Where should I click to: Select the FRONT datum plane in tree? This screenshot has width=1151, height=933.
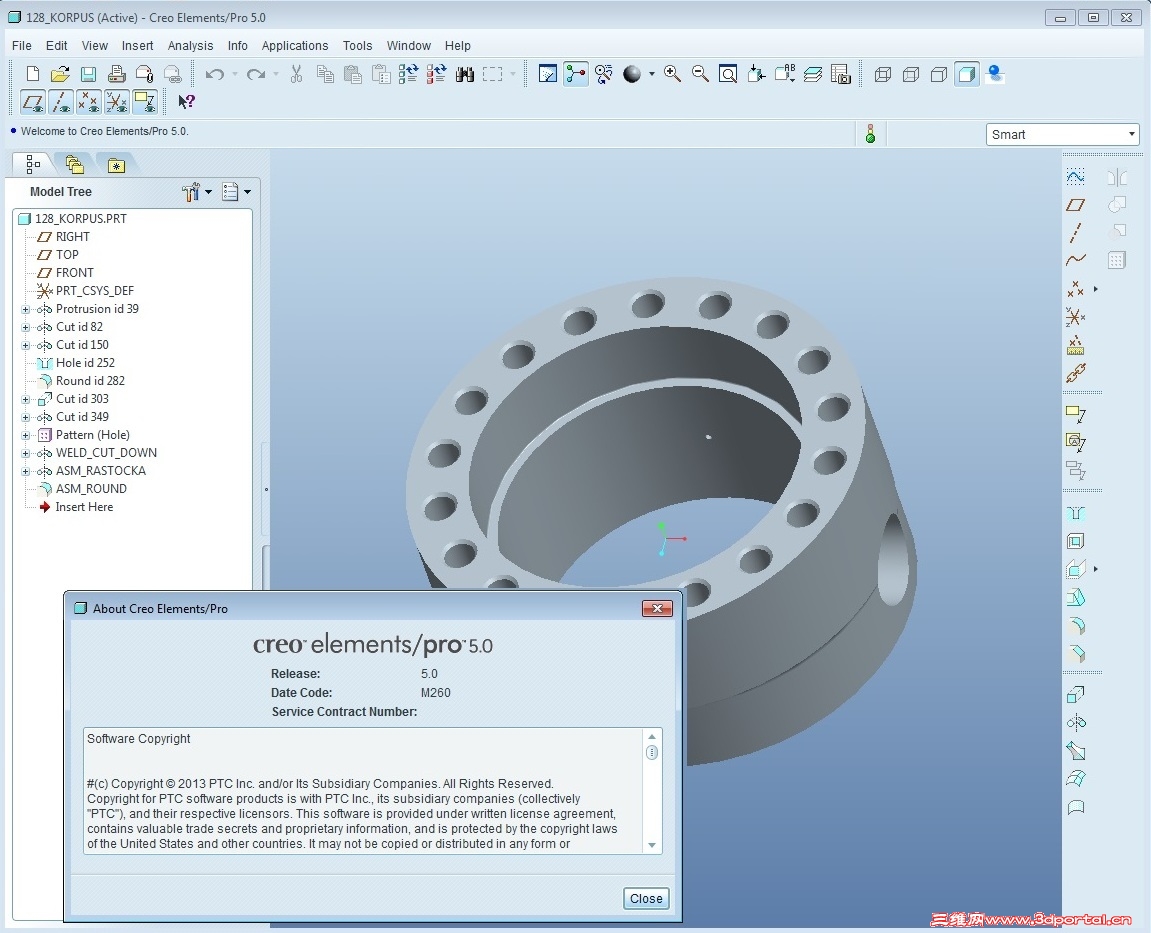75,272
